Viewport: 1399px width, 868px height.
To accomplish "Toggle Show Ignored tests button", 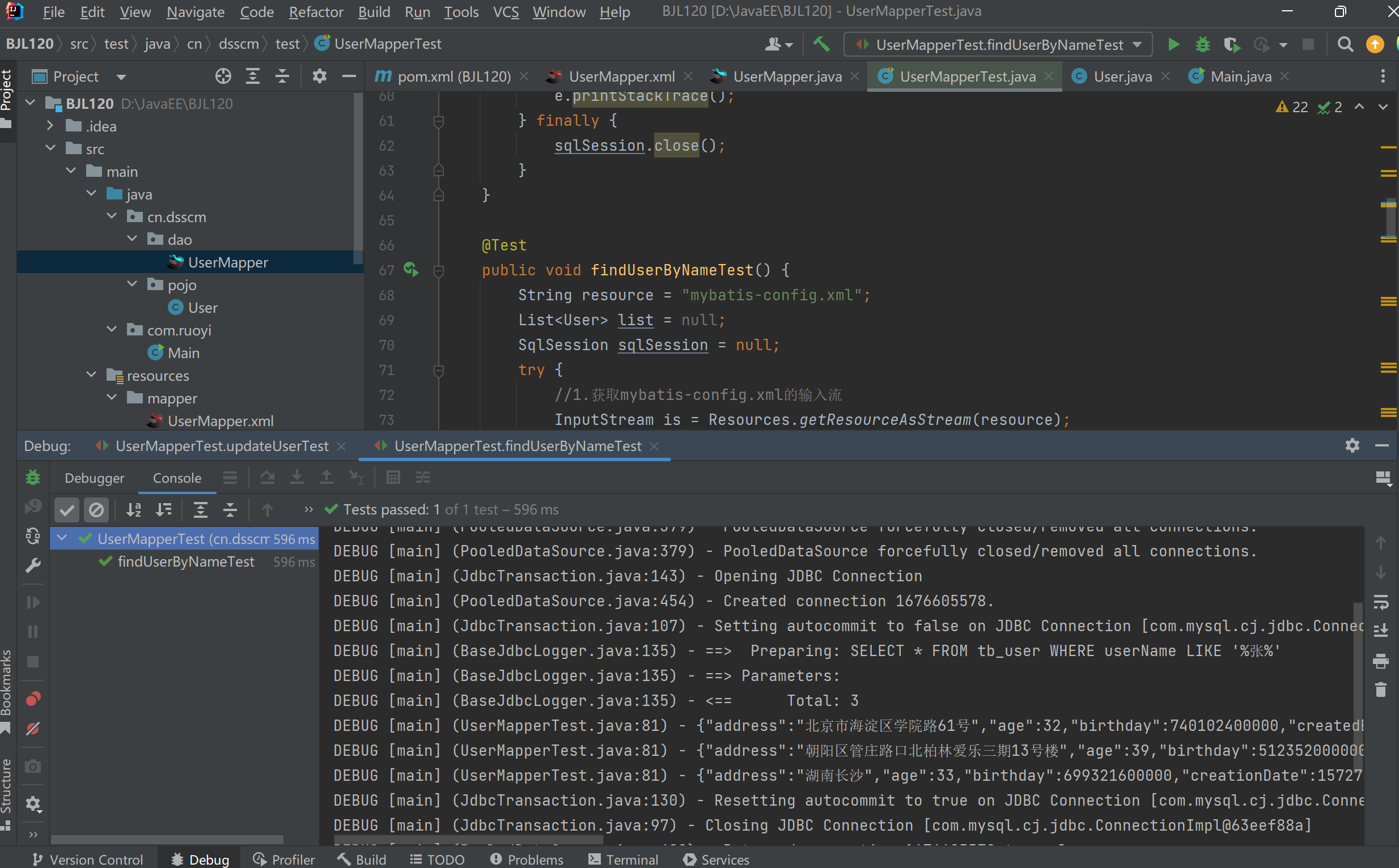I will (x=96, y=510).
